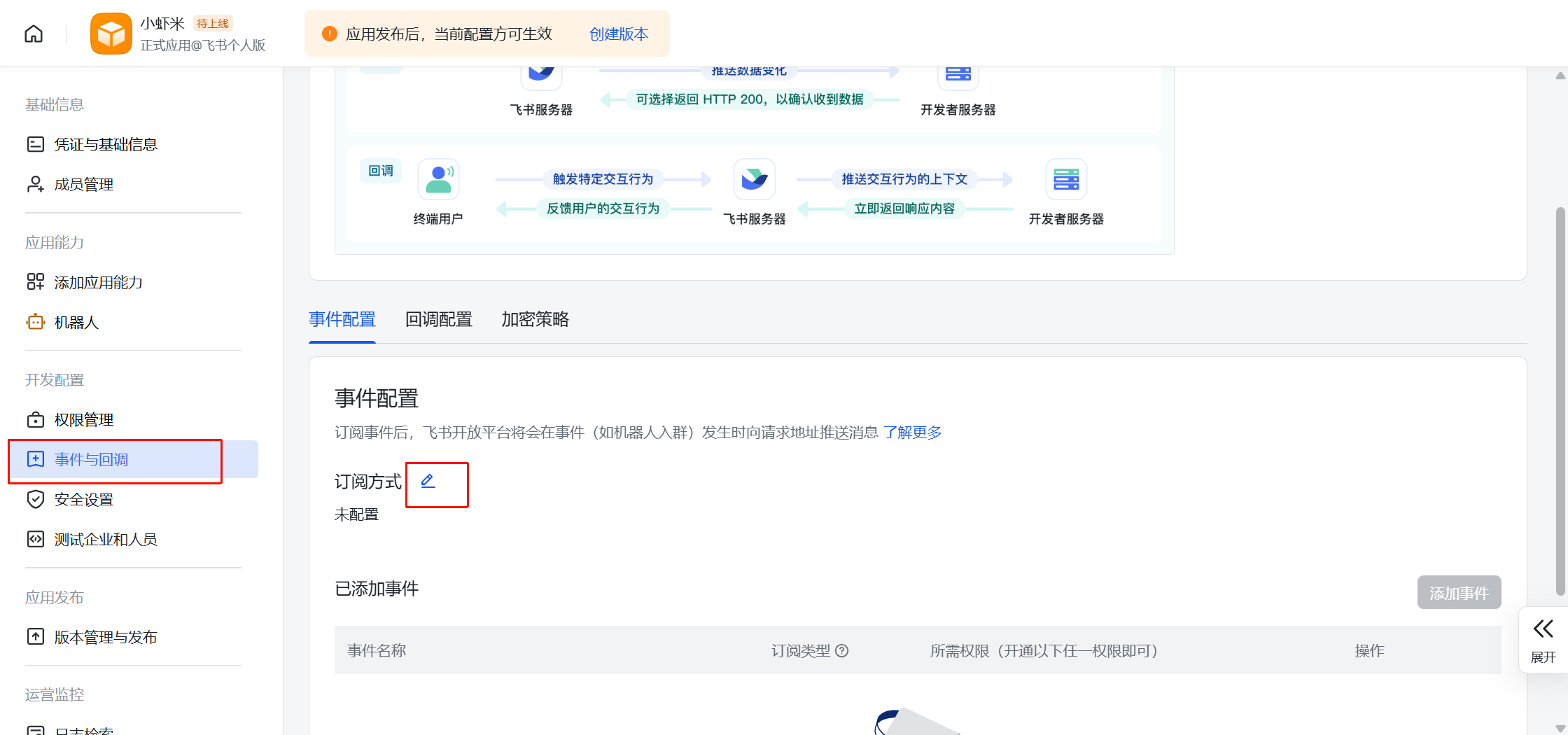Click the orange app cube logo
This screenshot has width=1568, height=735.
point(111,34)
